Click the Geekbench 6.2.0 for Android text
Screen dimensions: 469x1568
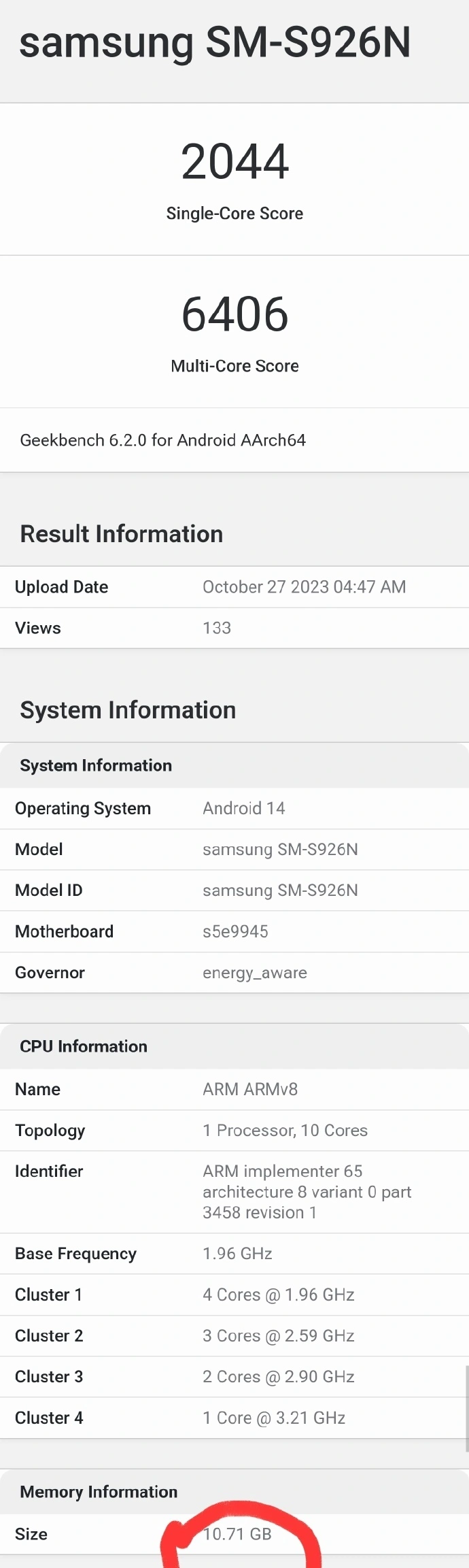click(x=162, y=440)
